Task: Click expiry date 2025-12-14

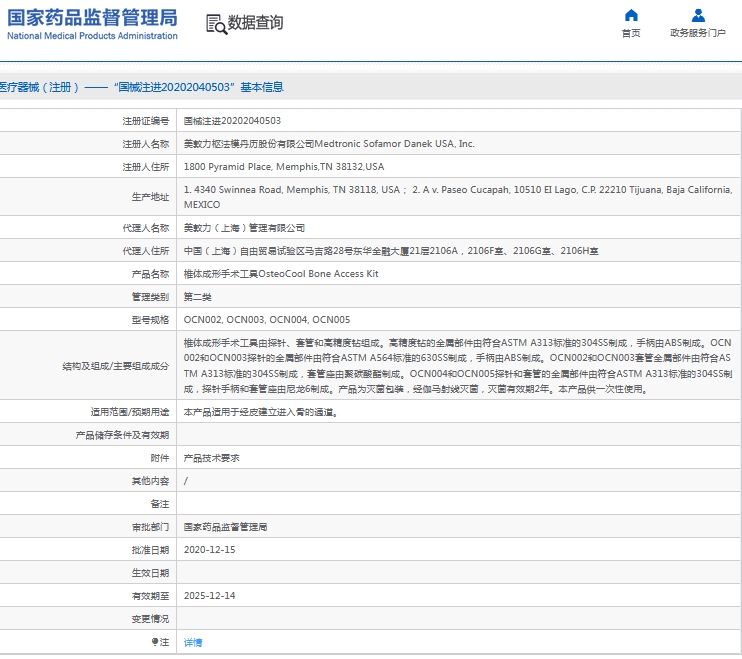Action: pos(210,596)
